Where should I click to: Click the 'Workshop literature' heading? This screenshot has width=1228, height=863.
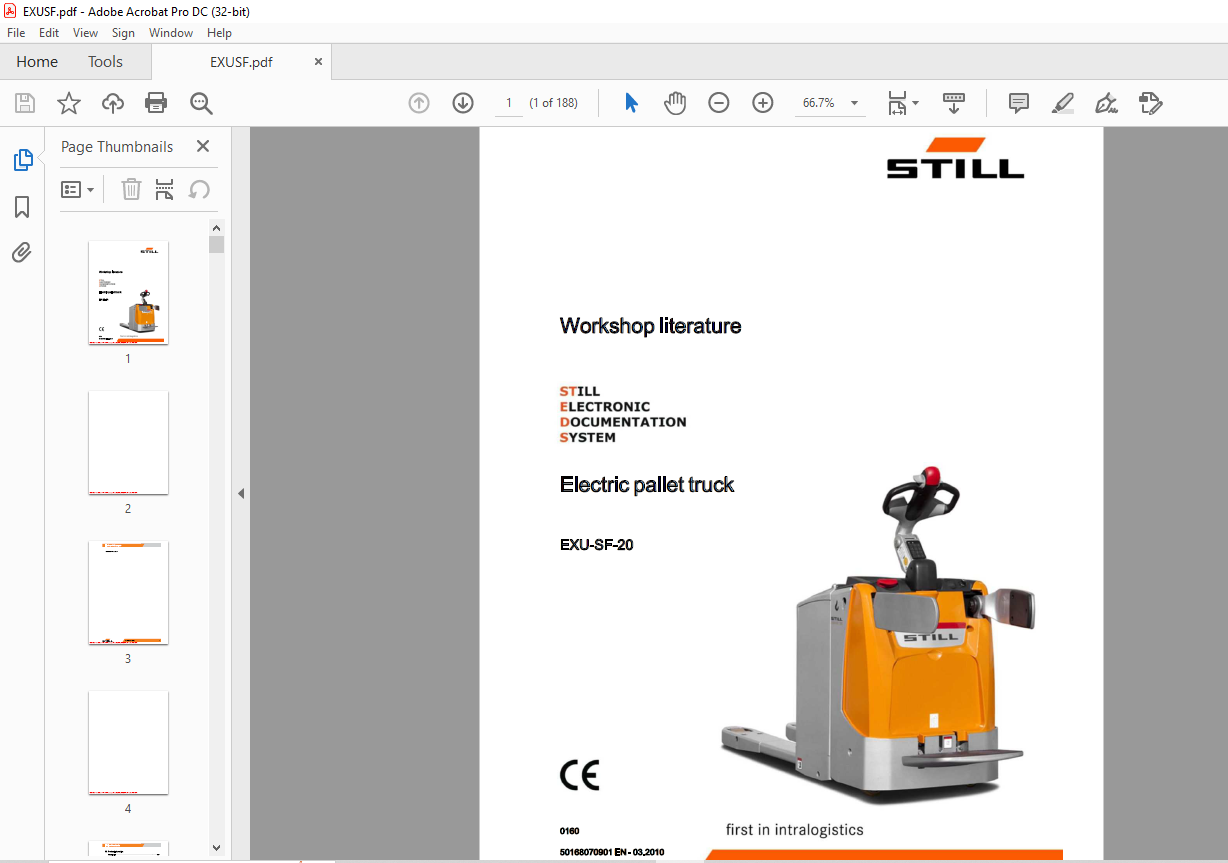[x=651, y=326]
